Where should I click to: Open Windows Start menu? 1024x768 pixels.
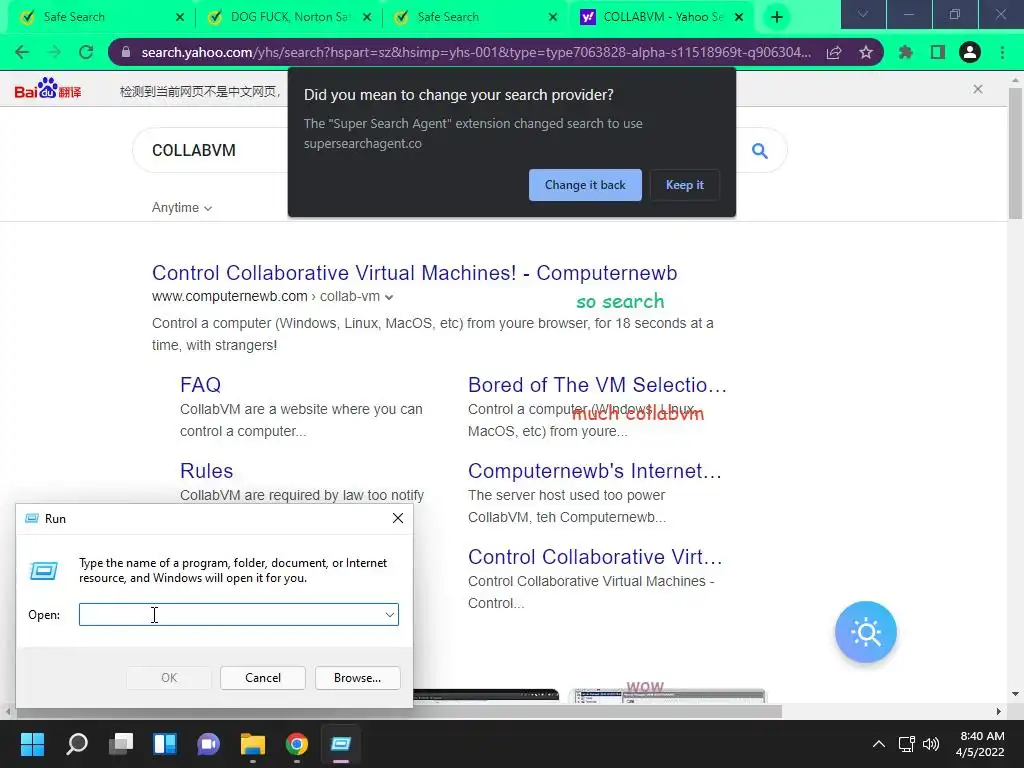32,744
